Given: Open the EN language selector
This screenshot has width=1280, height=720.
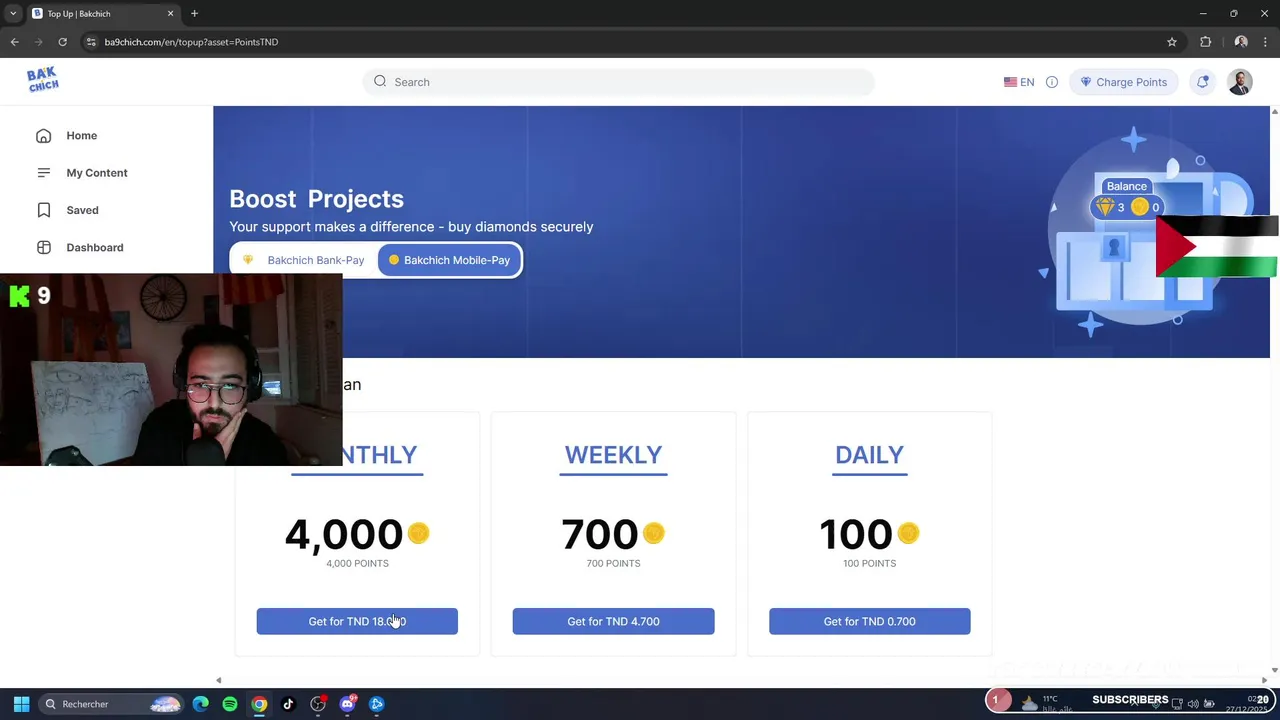Looking at the screenshot, I should pyautogui.click(x=1019, y=82).
